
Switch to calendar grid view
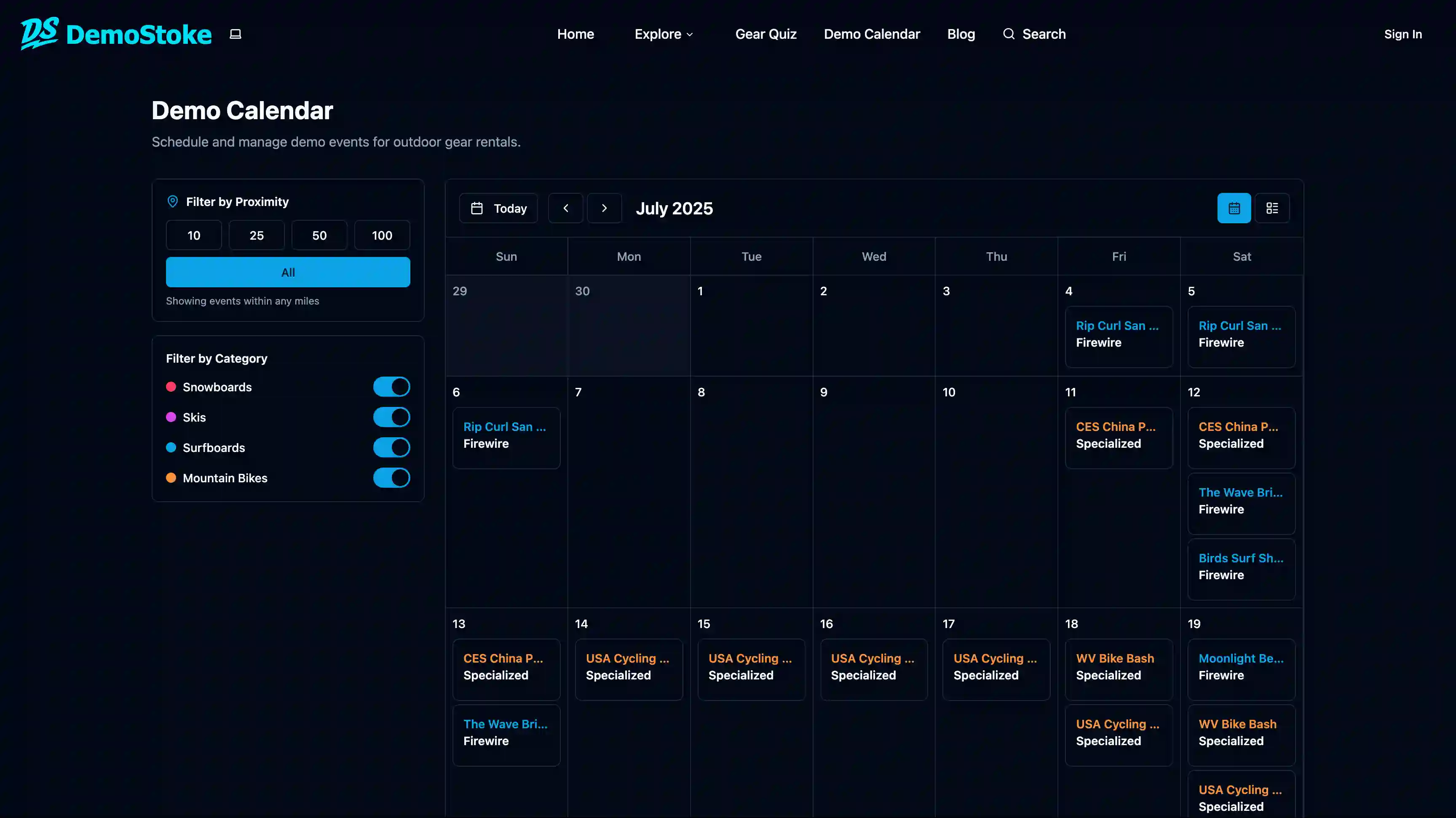pos(1234,208)
